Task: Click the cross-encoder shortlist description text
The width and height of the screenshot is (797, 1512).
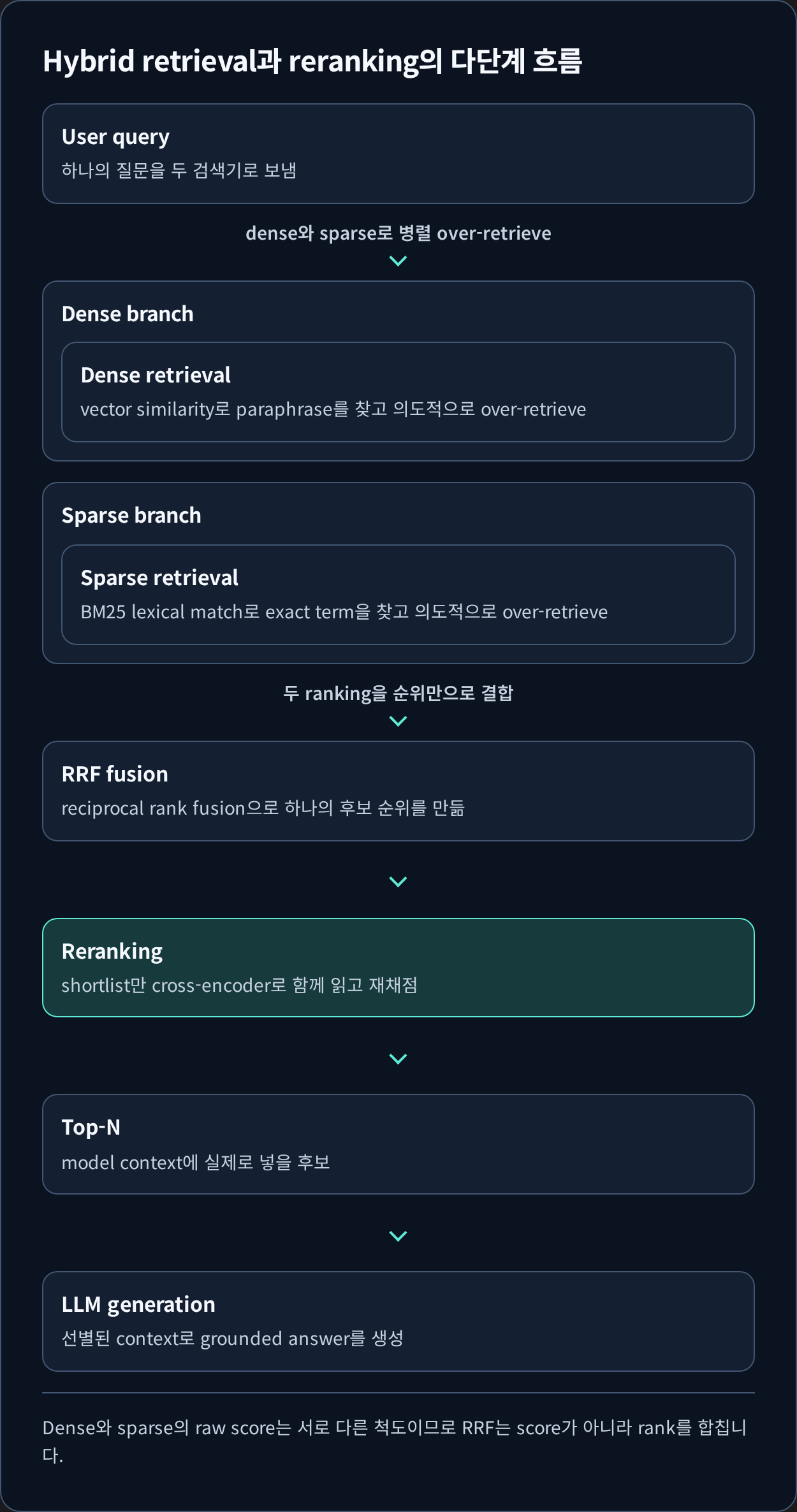Action: [240, 985]
